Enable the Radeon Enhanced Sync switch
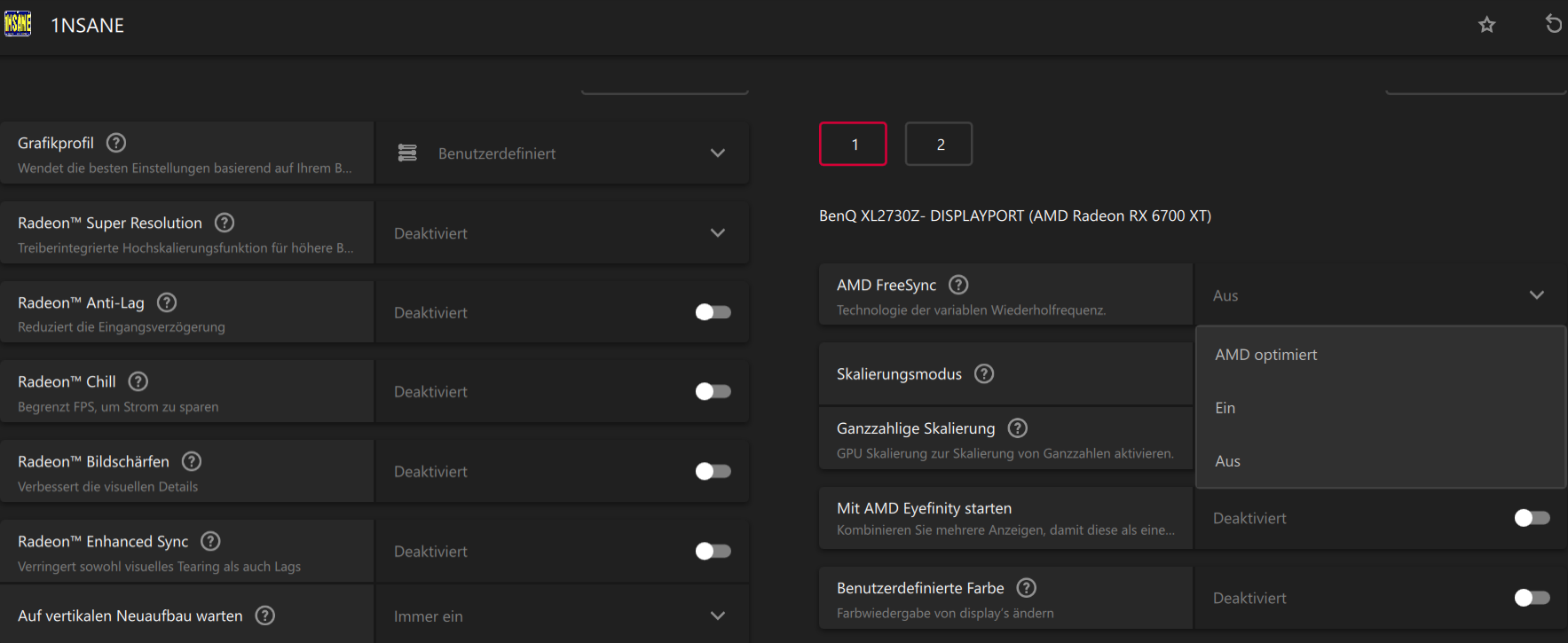The image size is (1568, 643). pos(713,551)
